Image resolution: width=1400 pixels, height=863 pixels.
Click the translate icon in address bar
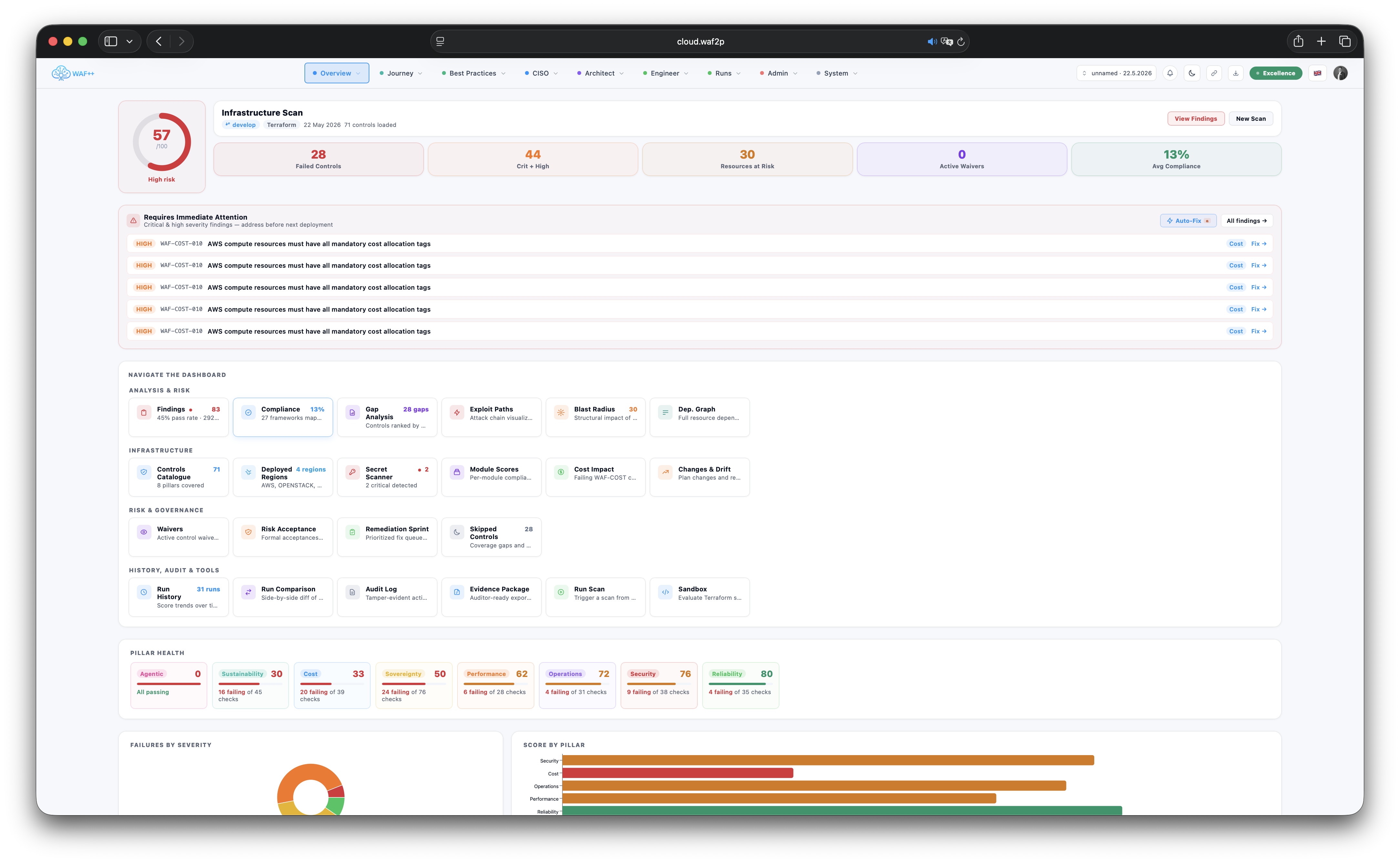coord(946,42)
